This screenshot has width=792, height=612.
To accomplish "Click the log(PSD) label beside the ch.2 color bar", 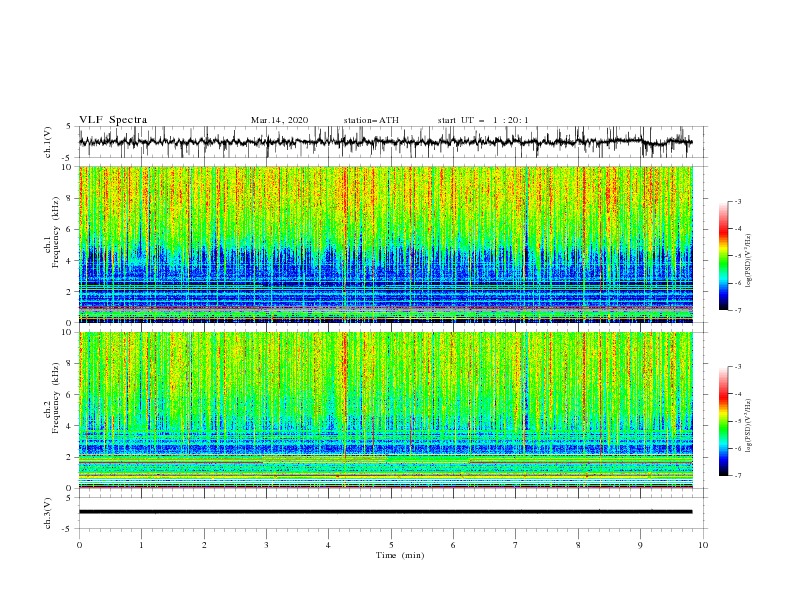I will coord(749,426).
